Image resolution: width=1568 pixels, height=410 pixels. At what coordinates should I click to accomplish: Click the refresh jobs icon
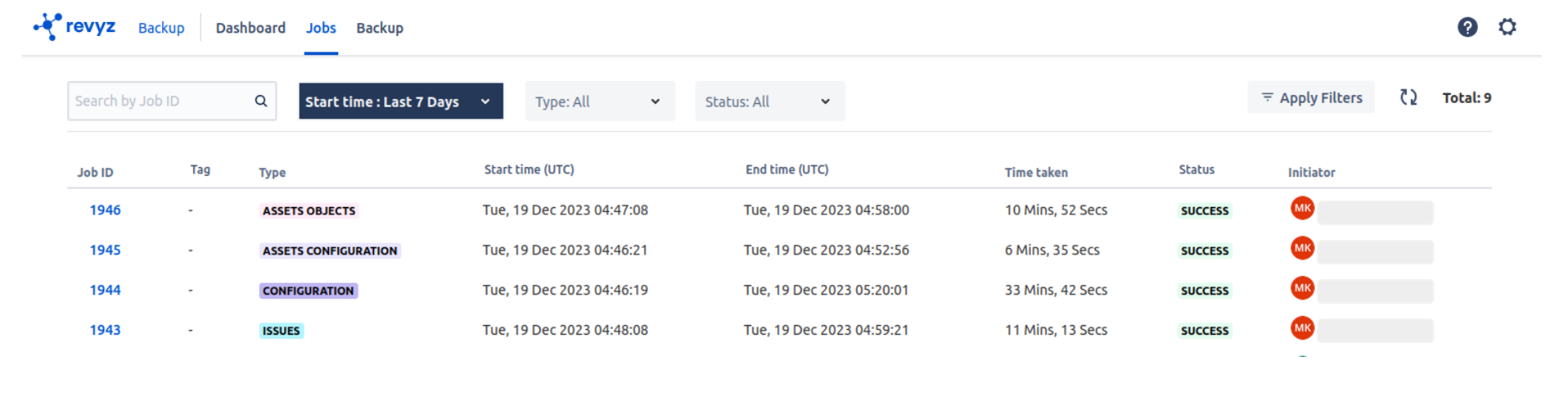click(x=1408, y=97)
